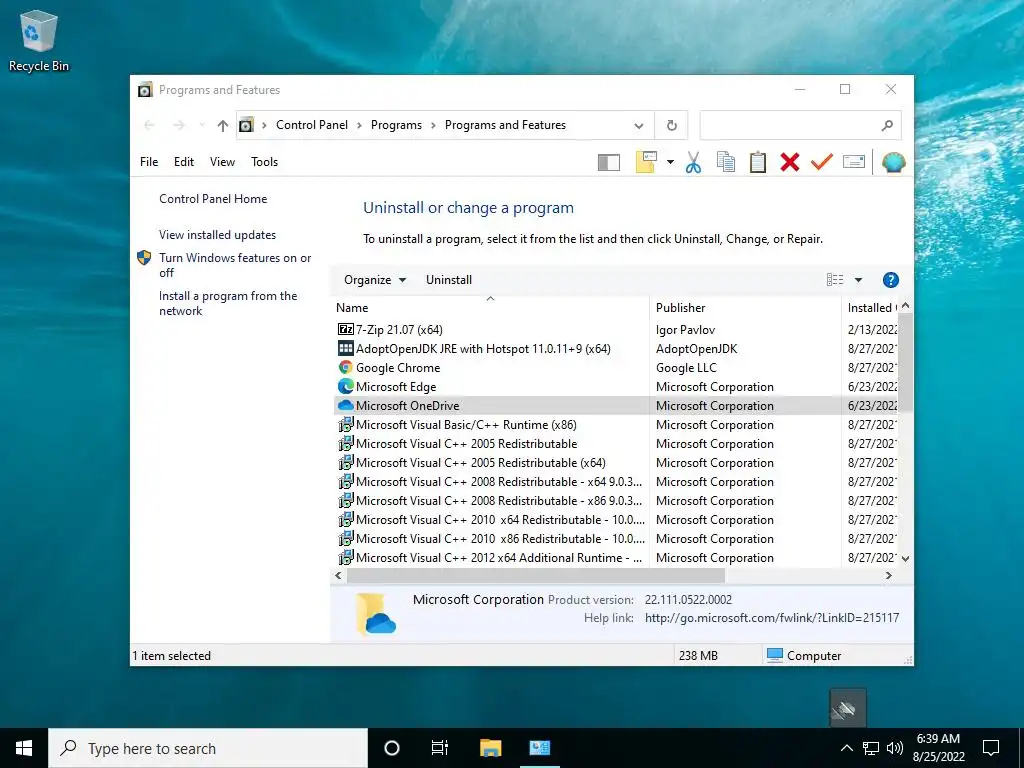Image resolution: width=1024 pixels, height=768 pixels.
Task: Click the folder move-to icon in toolbar
Action: pos(646,162)
